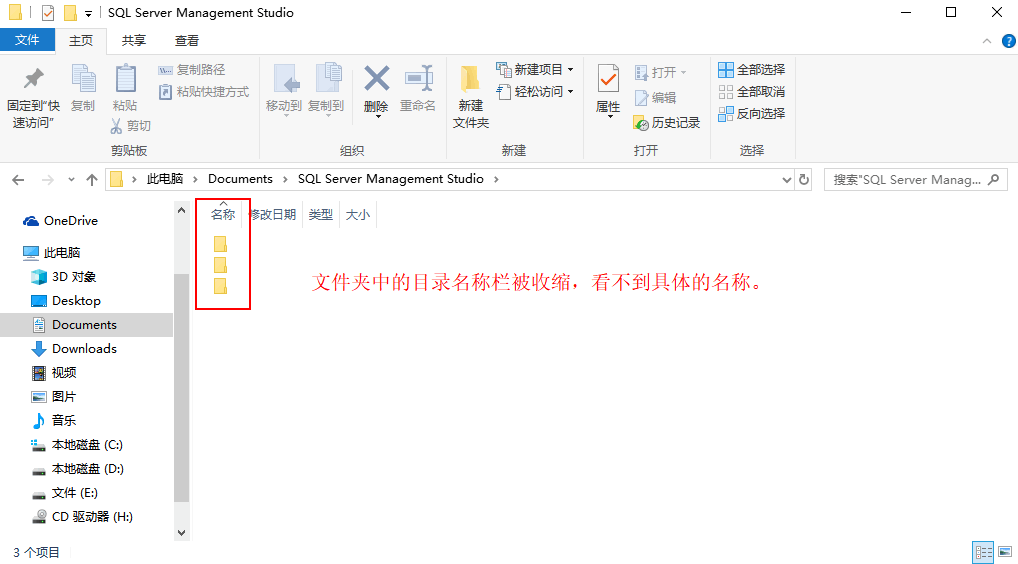
Task: Click the search box for SQL Server Manag...
Action: click(915, 180)
